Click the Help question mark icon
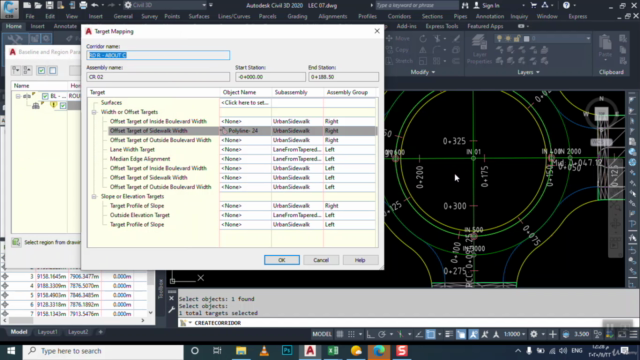Image resolution: width=640 pixels, height=360 pixels. coord(566,5)
